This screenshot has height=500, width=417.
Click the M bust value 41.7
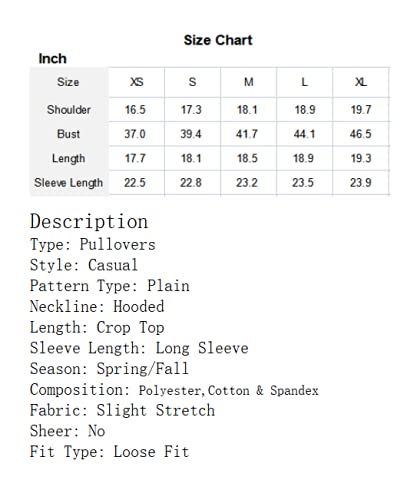247,134
